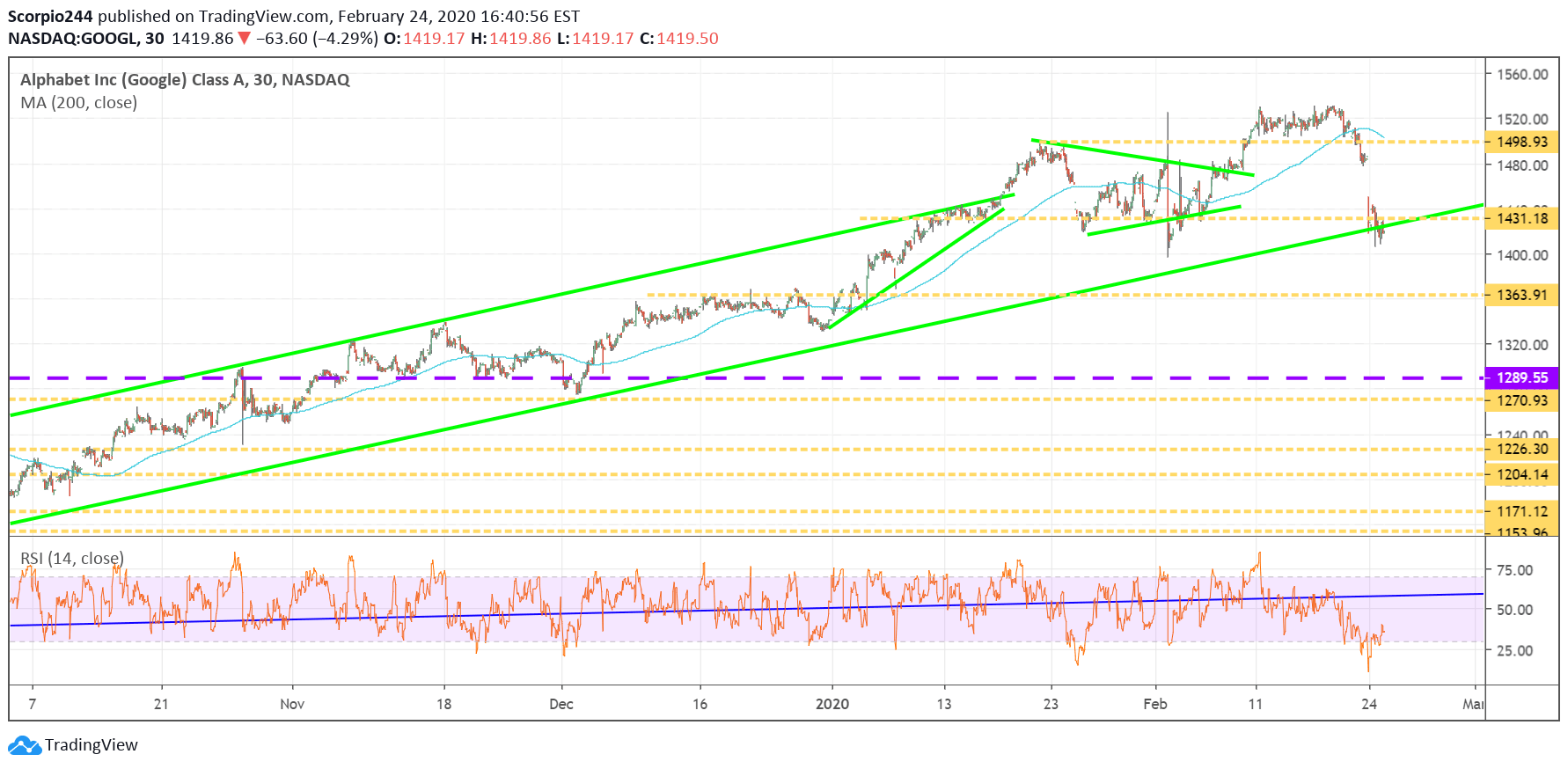The image size is (1568, 769).
Task: Click the 13 date label on time axis
Action: point(944,704)
